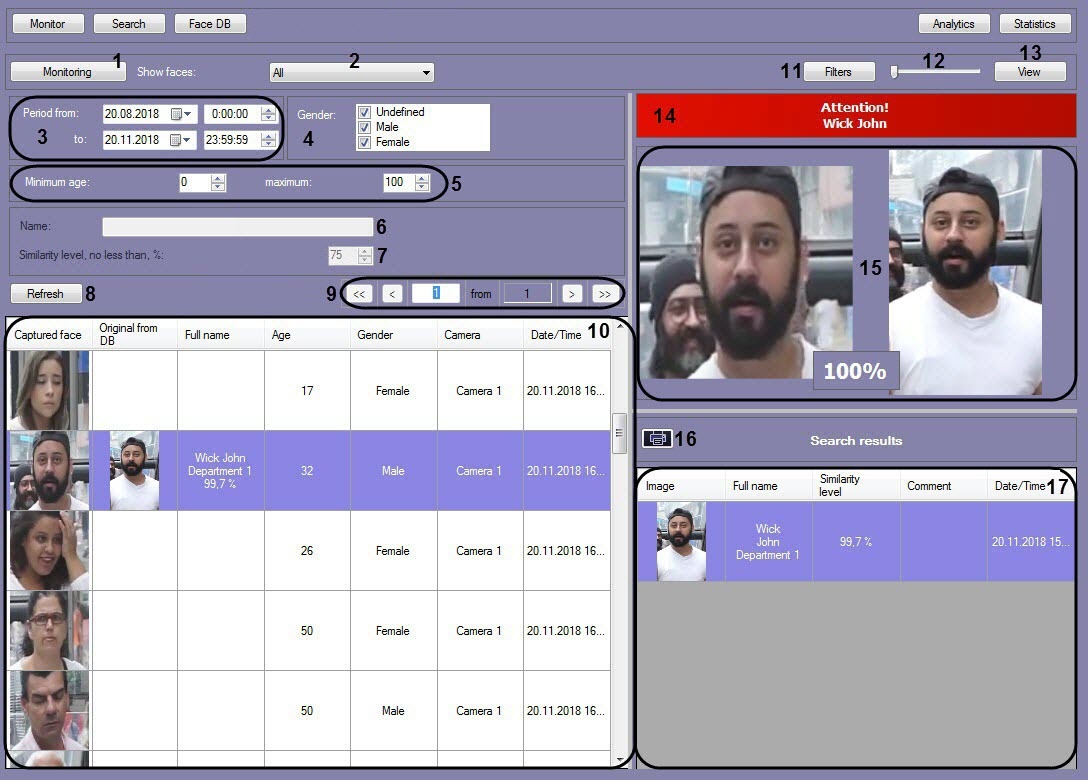Viewport: 1088px width, 780px height.
Task: Go to the first page of results
Action: tap(359, 294)
